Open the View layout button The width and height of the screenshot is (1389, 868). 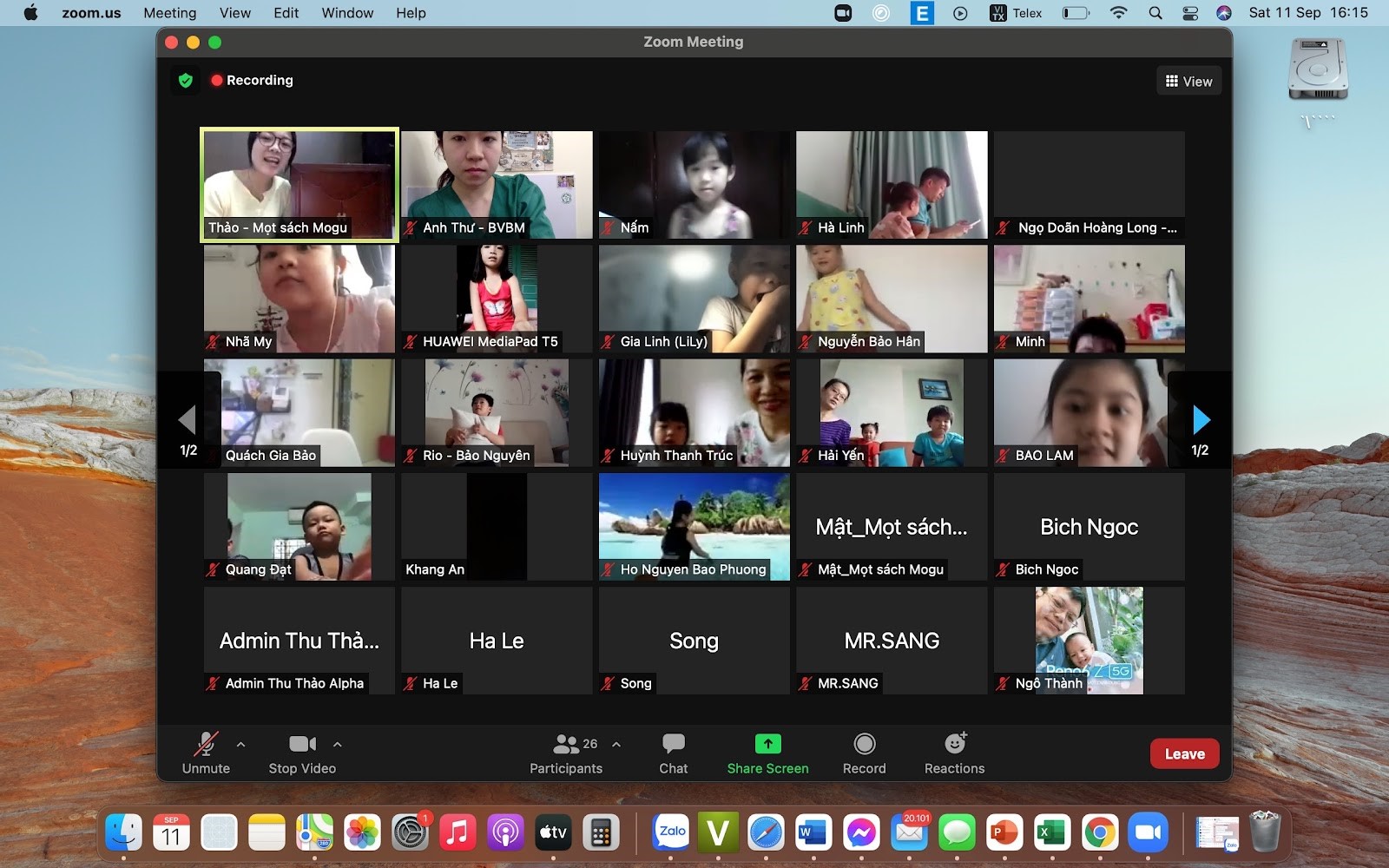1188,82
